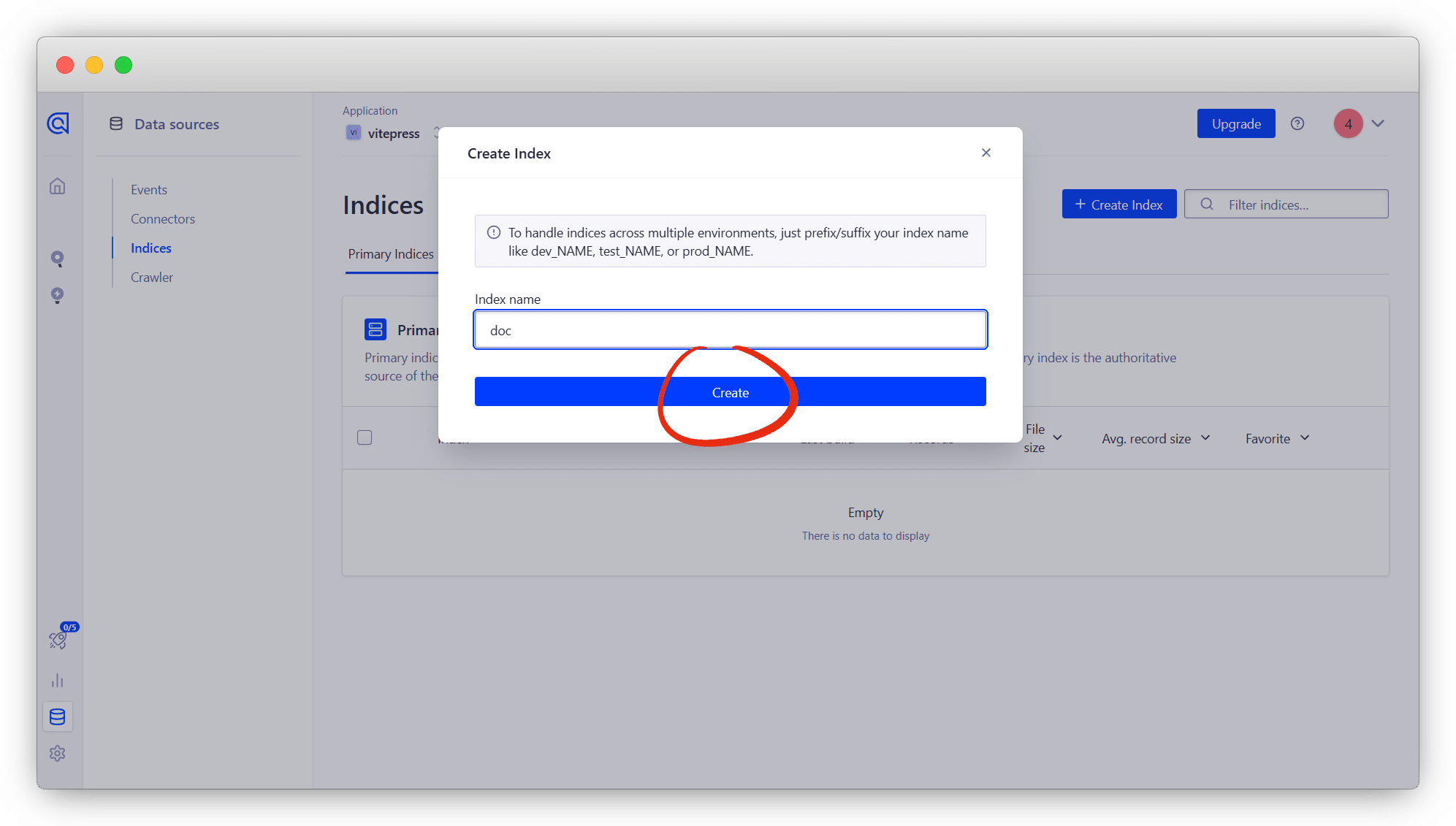Open the Recommend lightbulb icon in the sidebar

58,295
